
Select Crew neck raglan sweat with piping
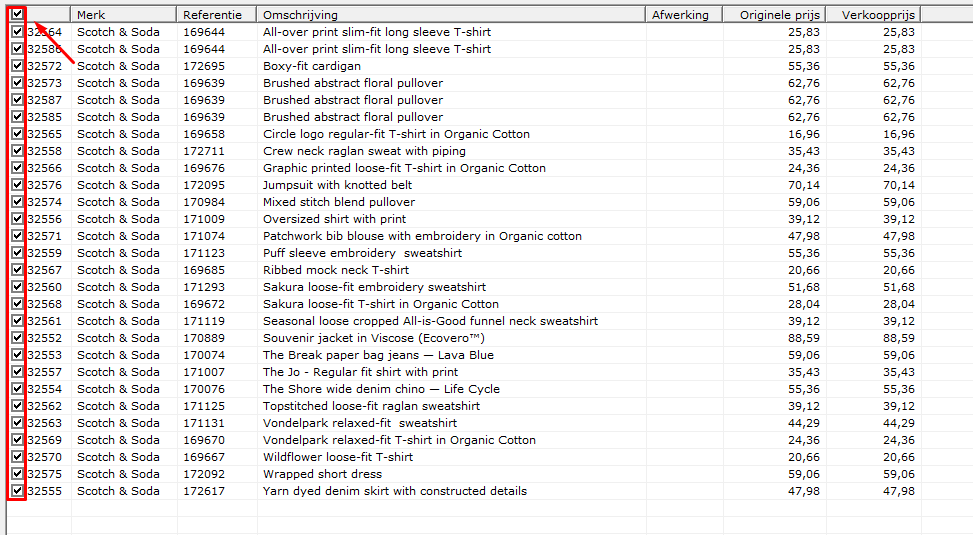pyautogui.click(x=364, y=151)
